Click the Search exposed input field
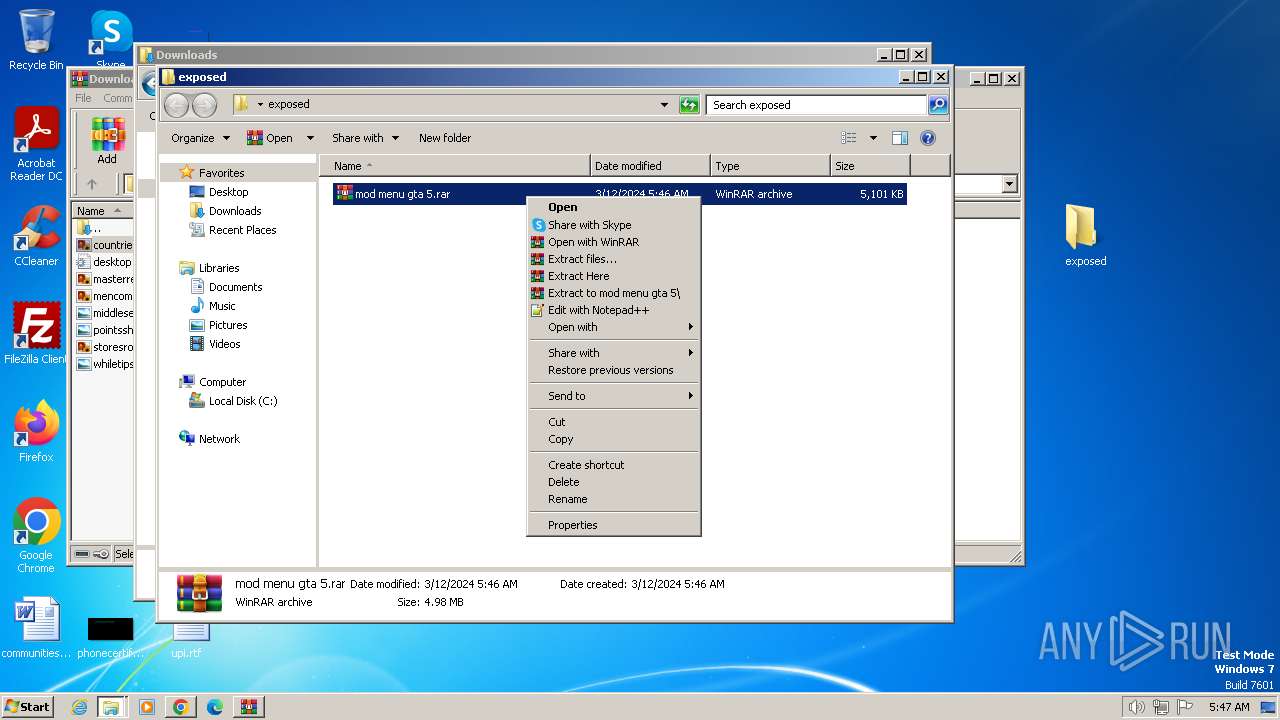This screenshot has height=720, width=1280. (x=816, y=105)
